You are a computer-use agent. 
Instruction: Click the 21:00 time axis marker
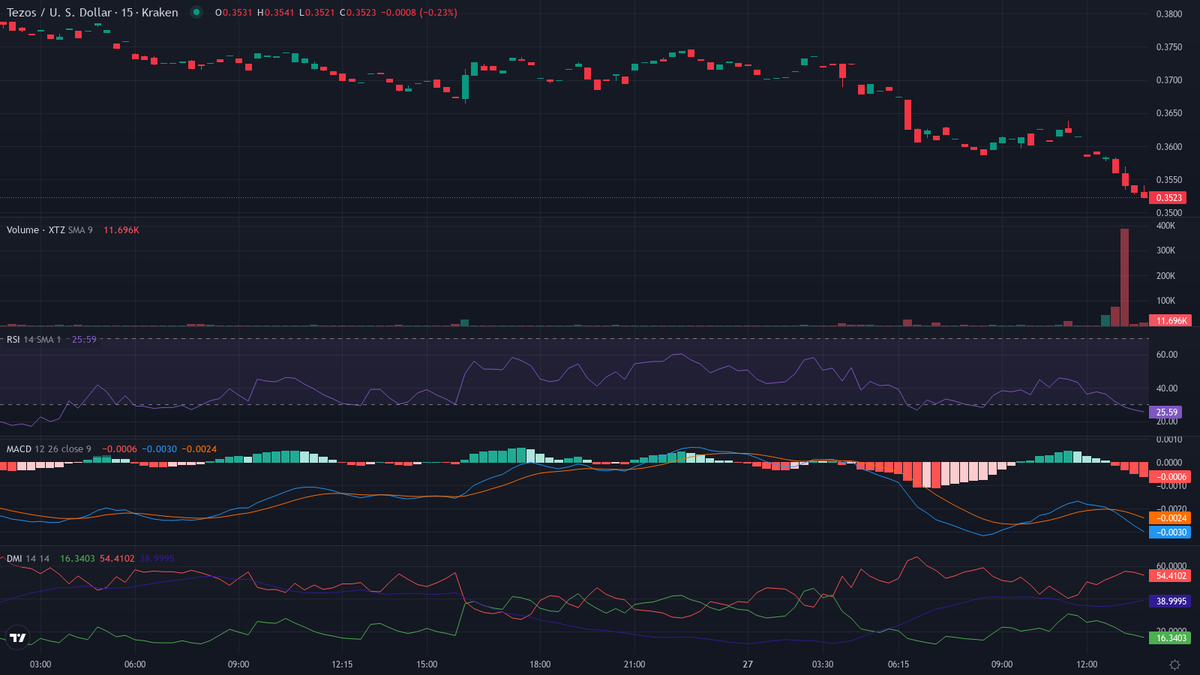tap(634, 664)
